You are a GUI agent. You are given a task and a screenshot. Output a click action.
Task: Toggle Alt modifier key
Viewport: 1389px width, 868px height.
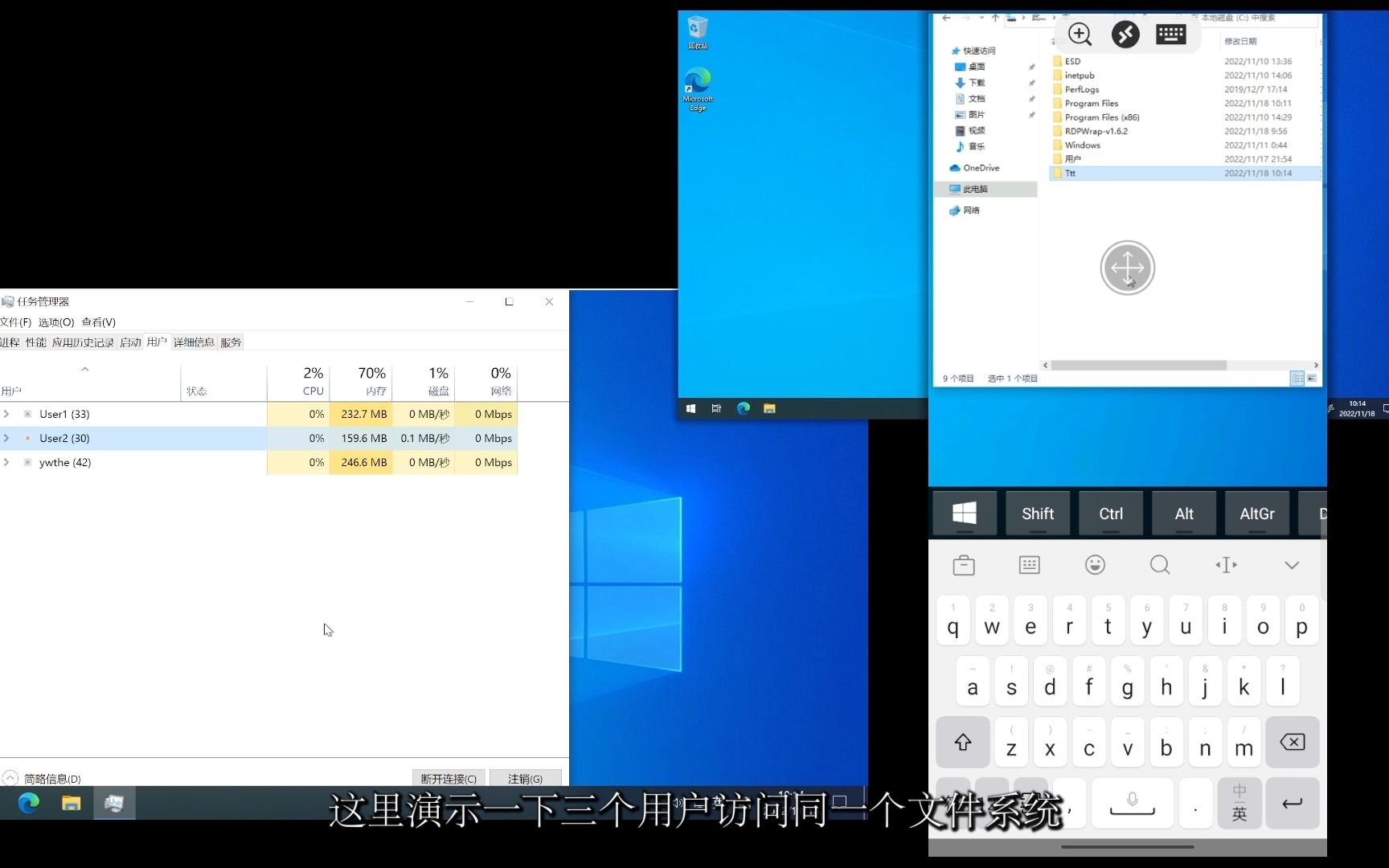click(1184, 513)
